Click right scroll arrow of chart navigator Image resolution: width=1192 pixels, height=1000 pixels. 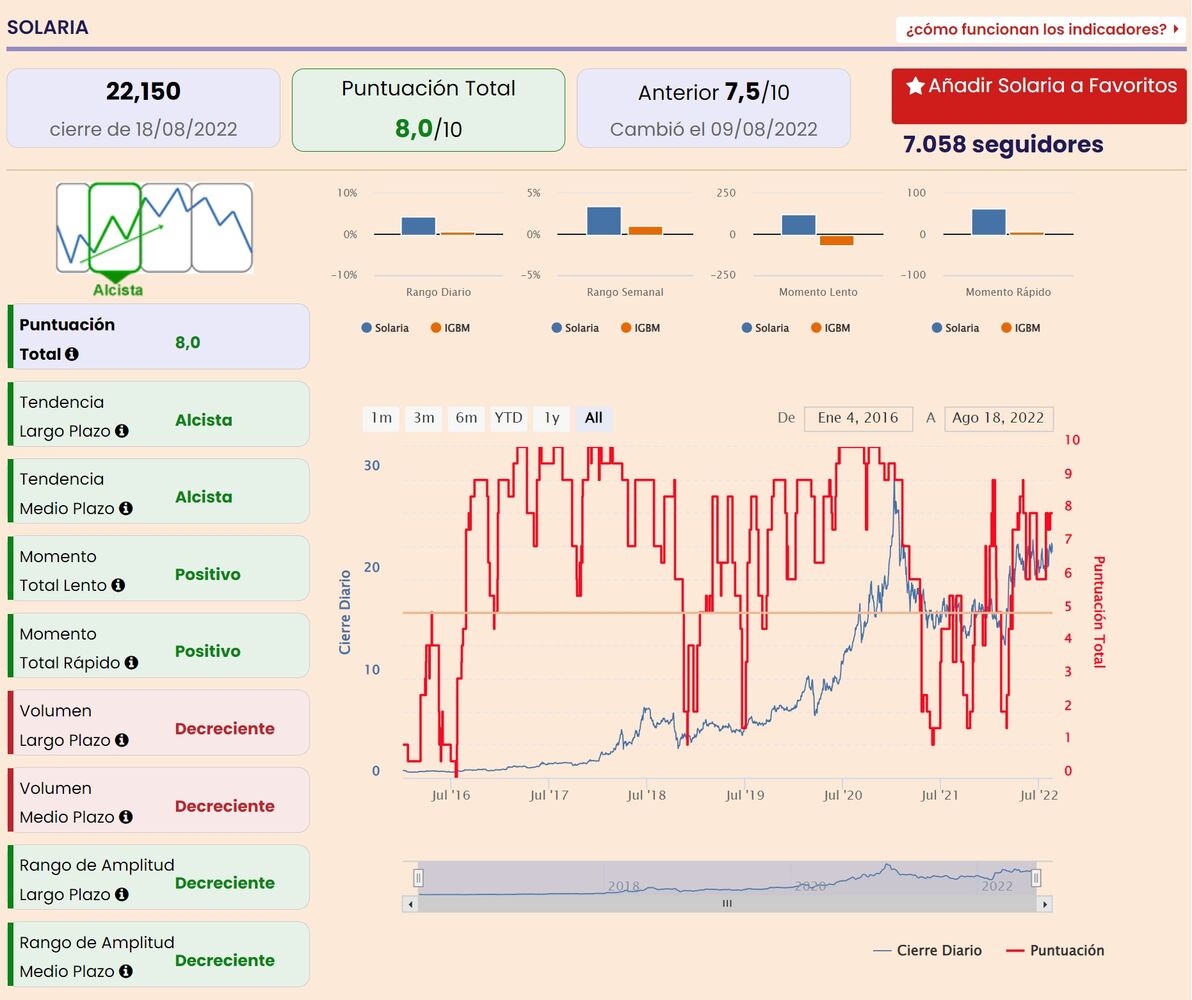point(1045,904)
